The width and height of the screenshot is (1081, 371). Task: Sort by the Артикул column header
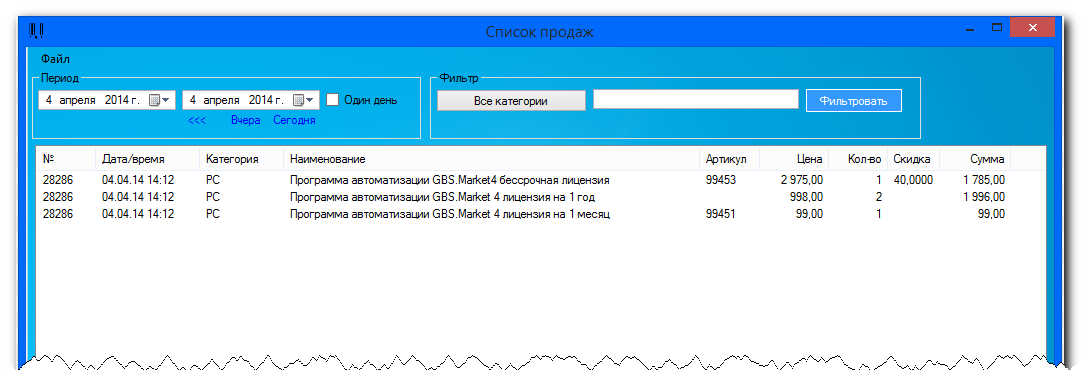click(729, 159)
